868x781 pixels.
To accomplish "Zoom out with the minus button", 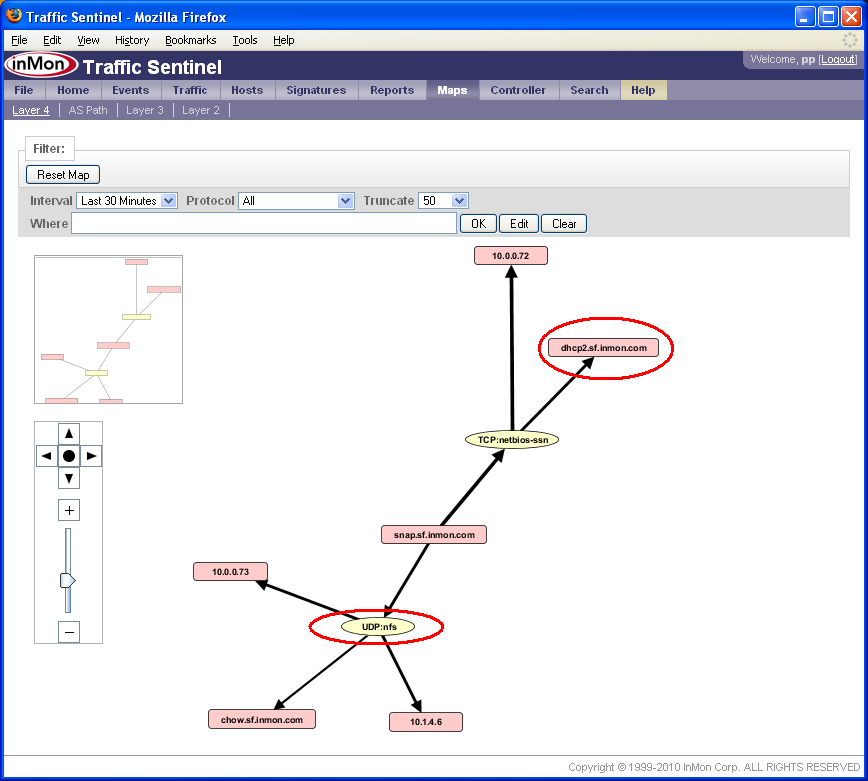I will 69,632.
